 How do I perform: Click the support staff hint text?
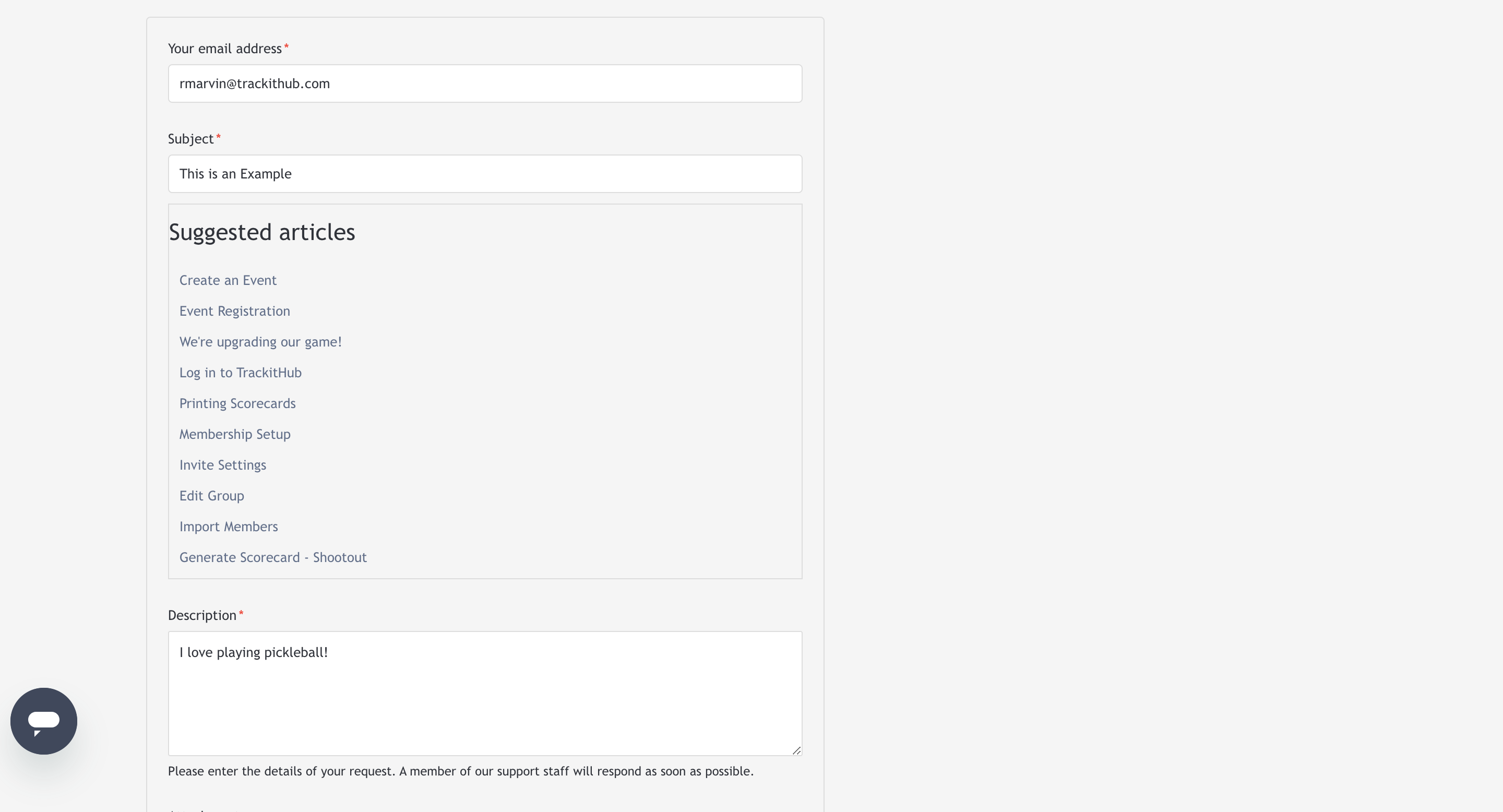click(461, 771)
